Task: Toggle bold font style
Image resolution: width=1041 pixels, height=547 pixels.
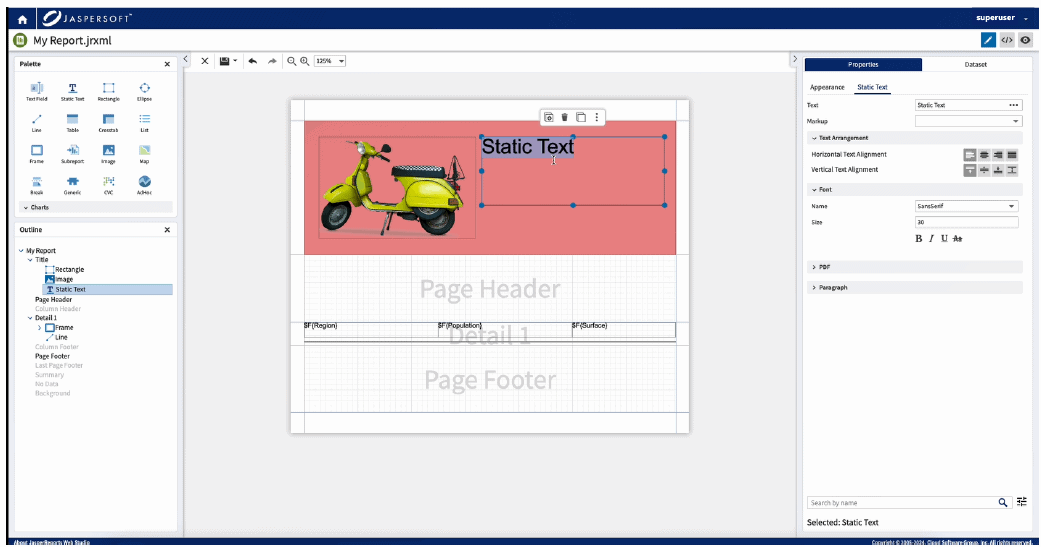Action: (919, 238)
